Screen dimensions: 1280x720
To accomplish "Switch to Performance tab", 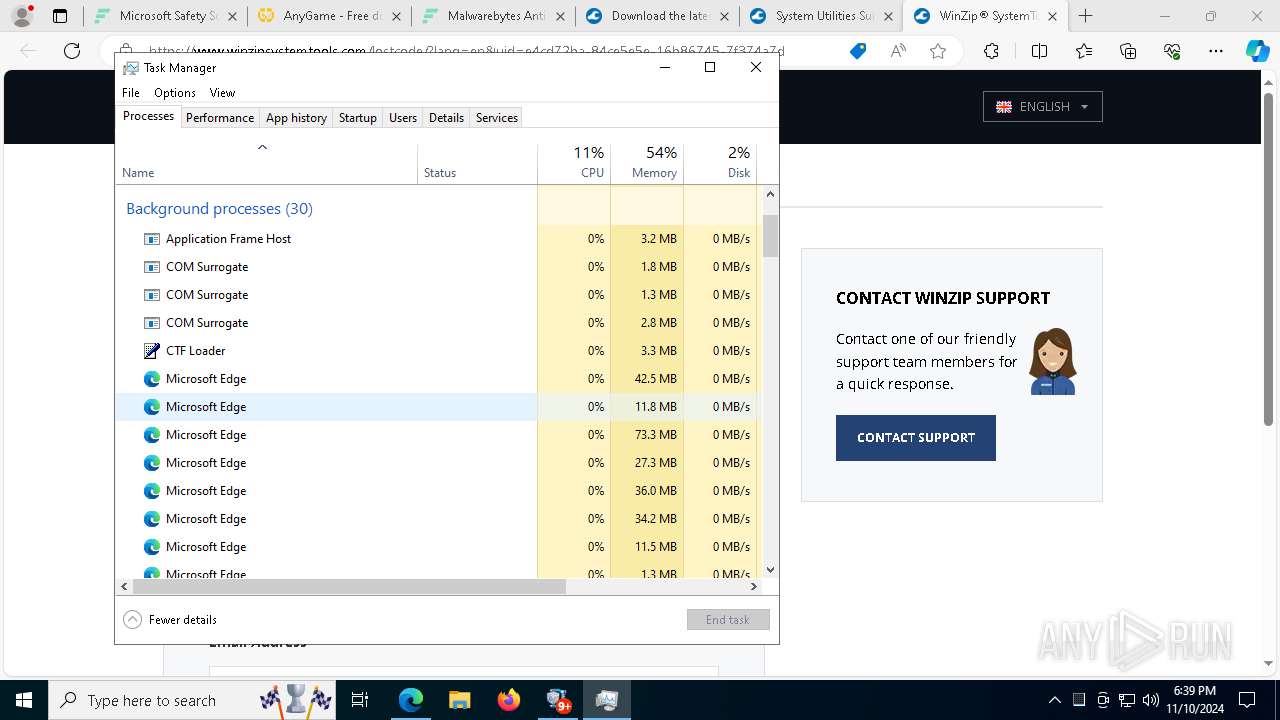I will tap(220, 117).
